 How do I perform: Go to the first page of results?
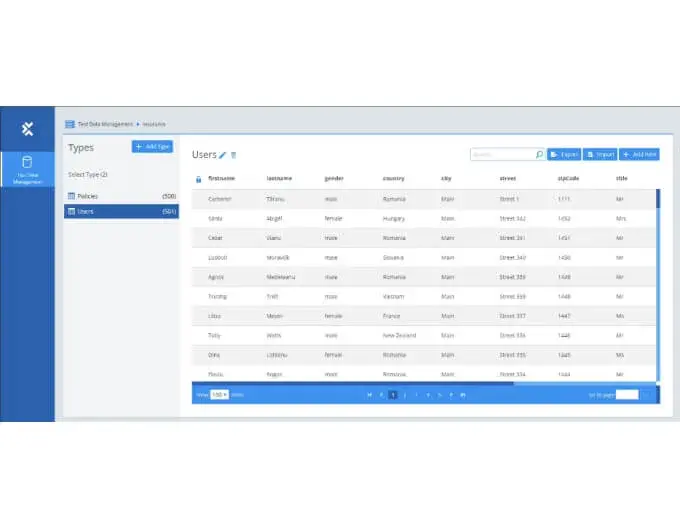369,395
